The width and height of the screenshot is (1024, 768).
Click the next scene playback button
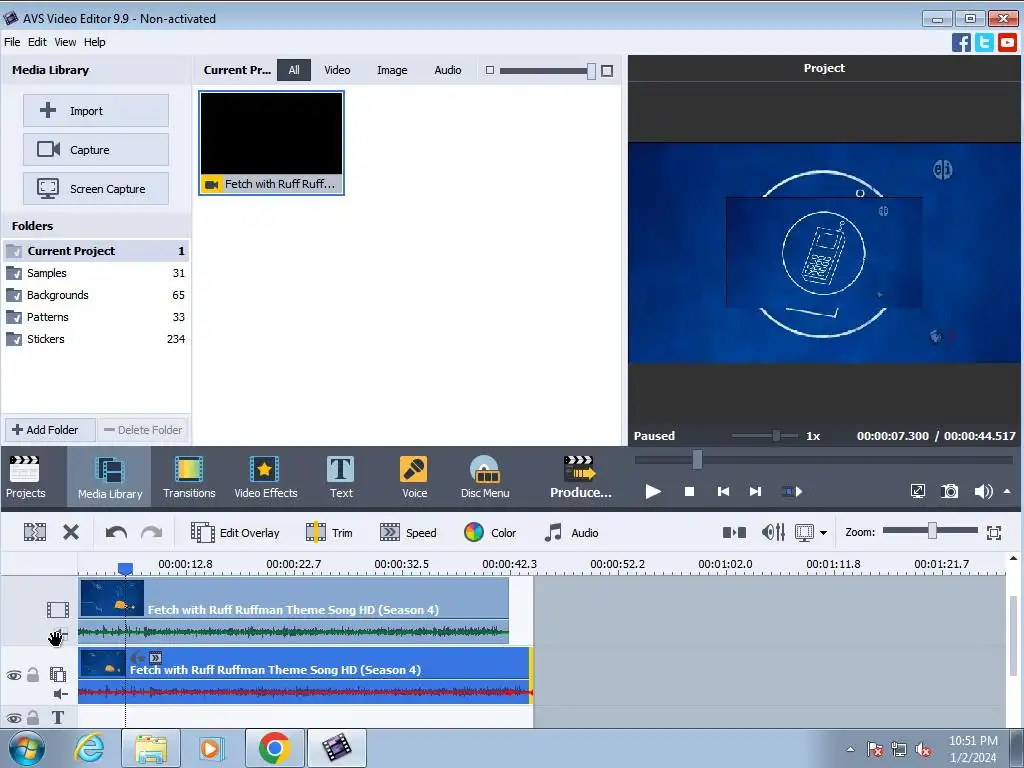[x=792, y=491]
